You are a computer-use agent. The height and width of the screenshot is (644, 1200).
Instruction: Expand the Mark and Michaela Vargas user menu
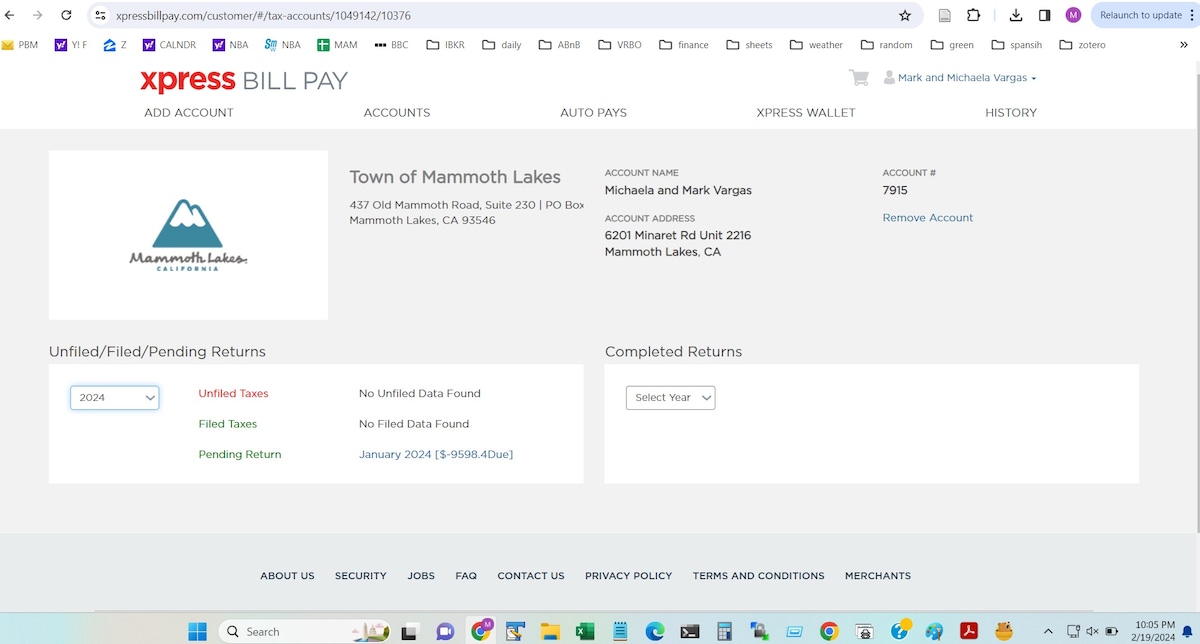(x=966, y=78)
